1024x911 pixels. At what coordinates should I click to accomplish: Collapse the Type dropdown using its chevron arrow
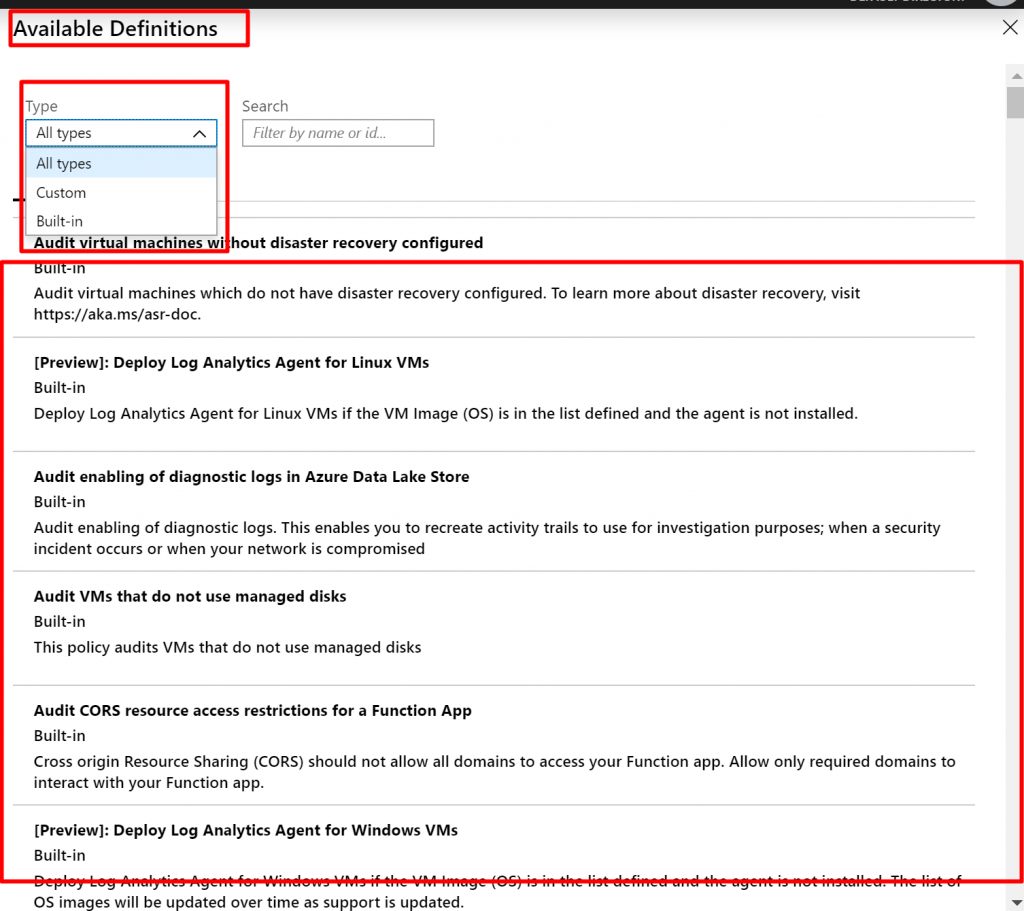(199, 133)
